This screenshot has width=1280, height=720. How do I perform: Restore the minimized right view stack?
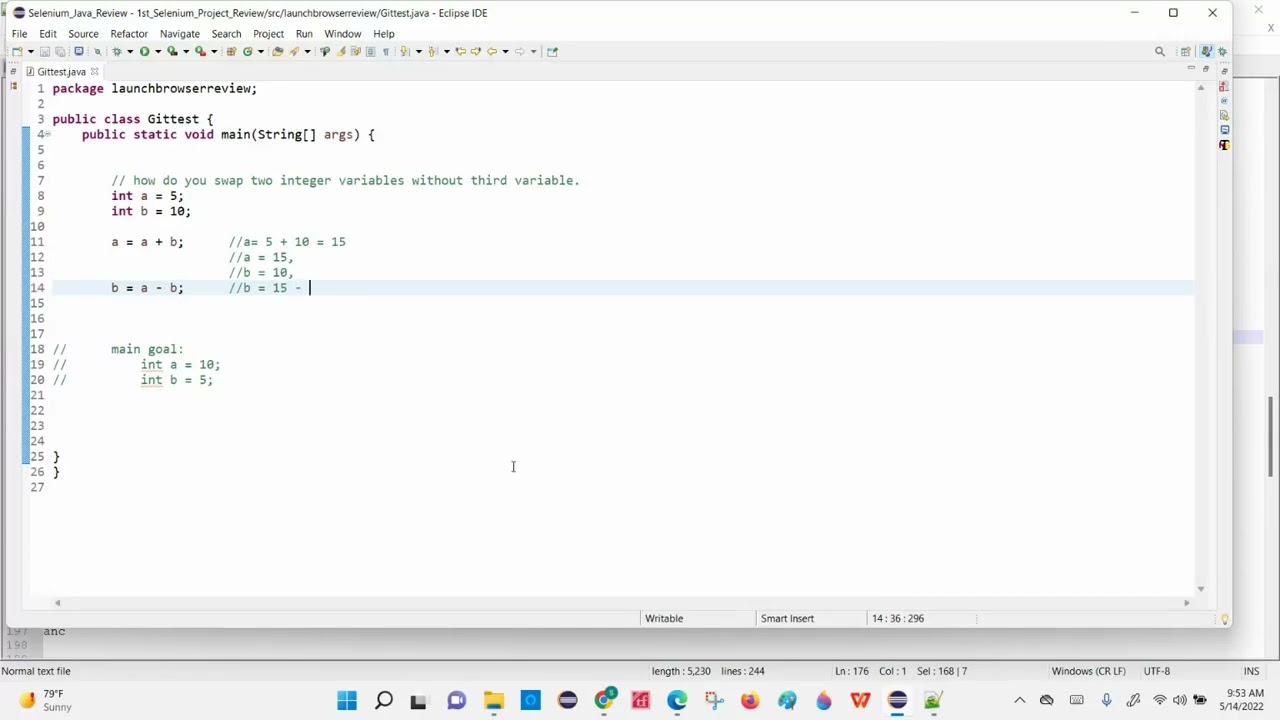(1224, 71)
